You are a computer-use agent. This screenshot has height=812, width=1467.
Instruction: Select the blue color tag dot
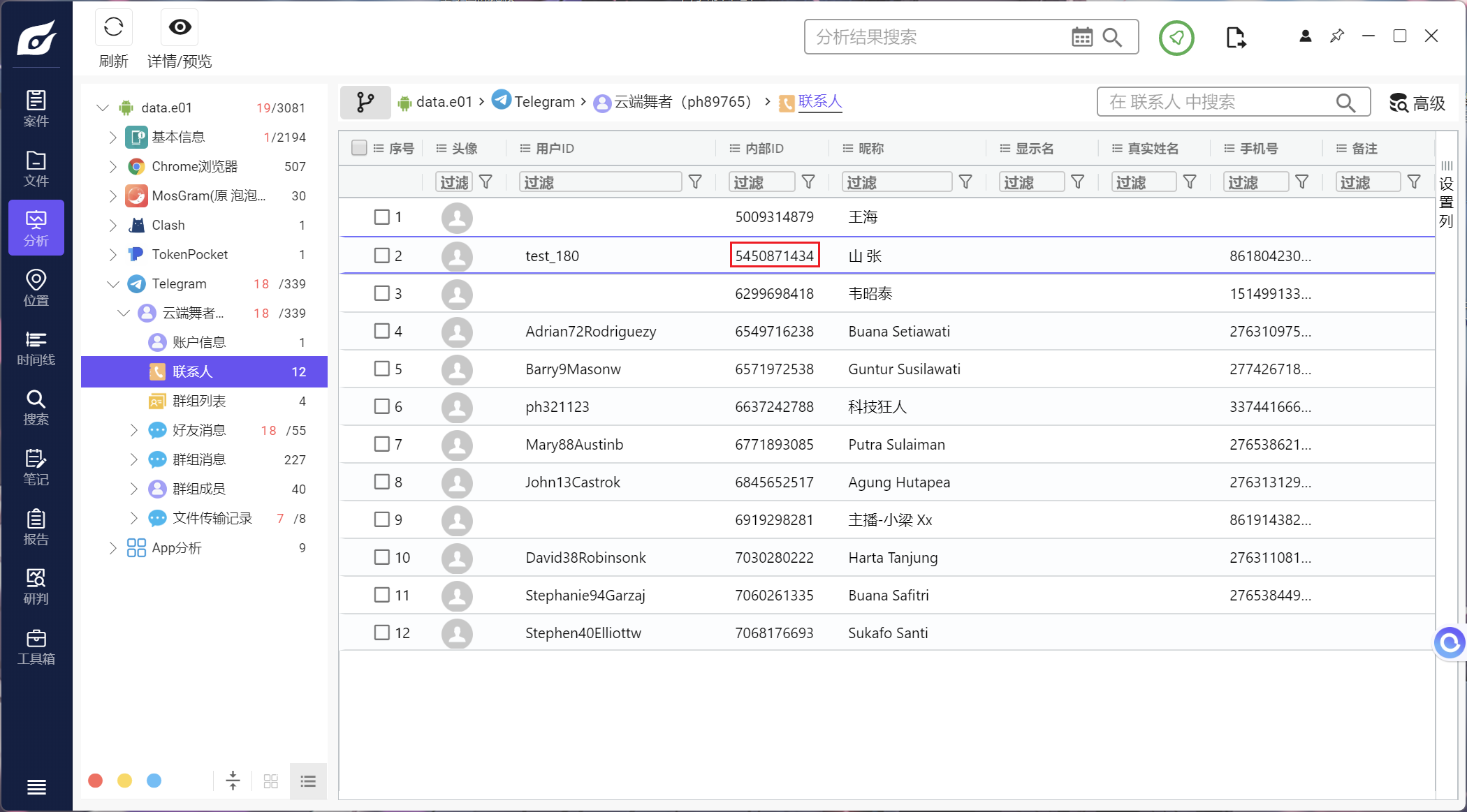(x=154, y=781)
